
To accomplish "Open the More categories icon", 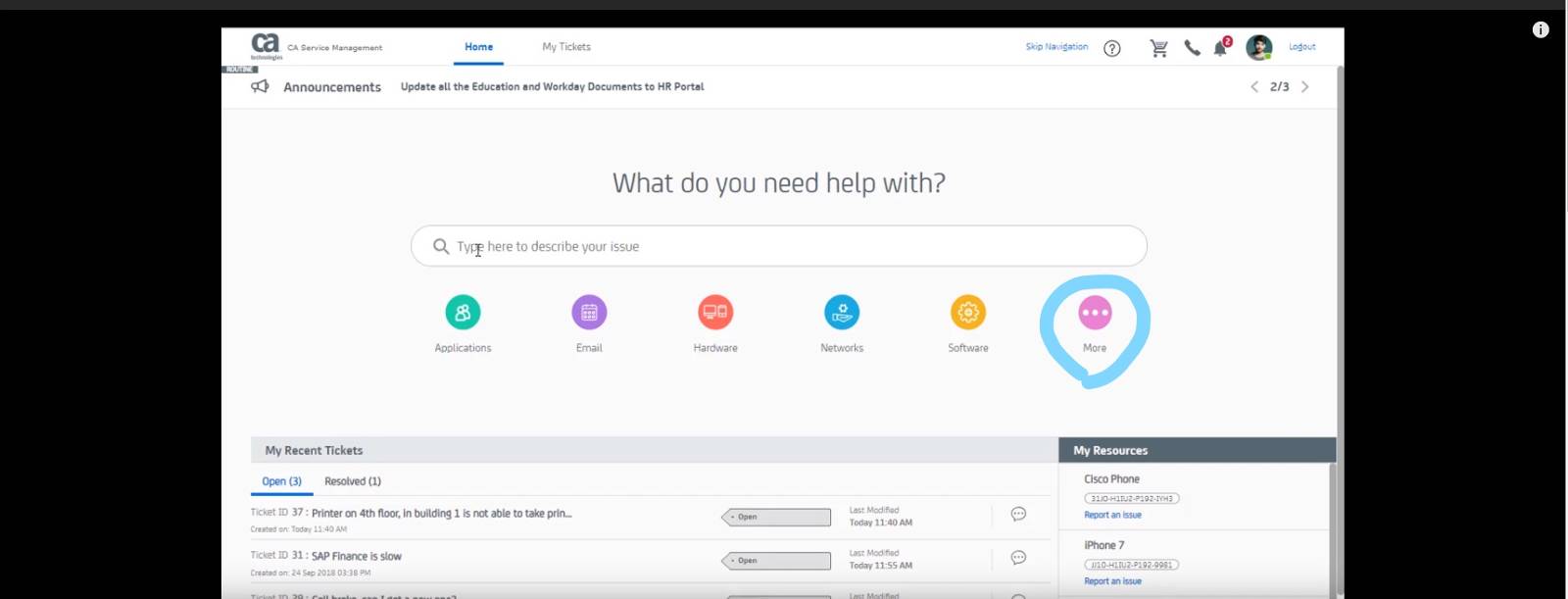I will click(x=1095, y=313).
